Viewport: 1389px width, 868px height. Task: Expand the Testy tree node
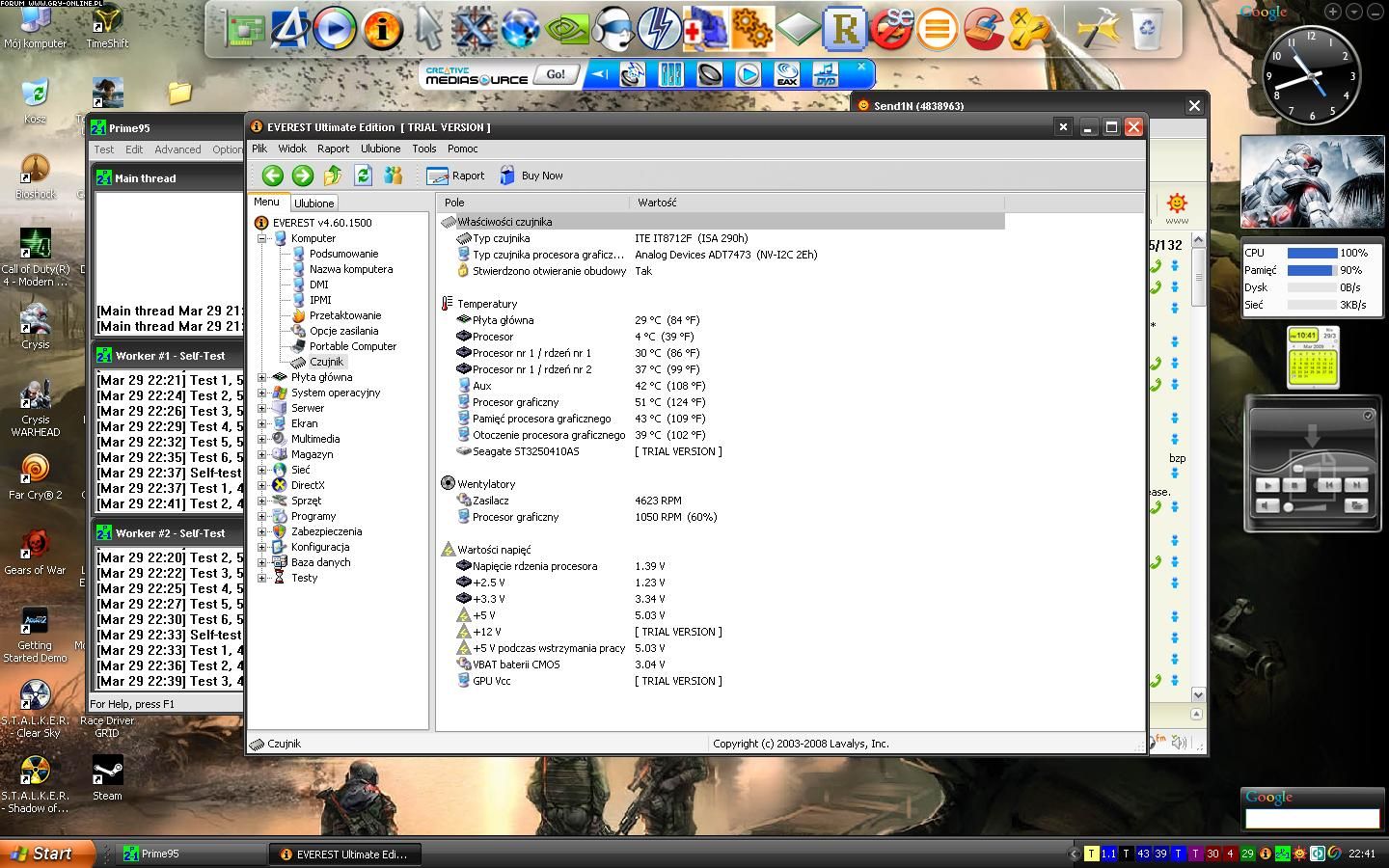coord(262,578)
